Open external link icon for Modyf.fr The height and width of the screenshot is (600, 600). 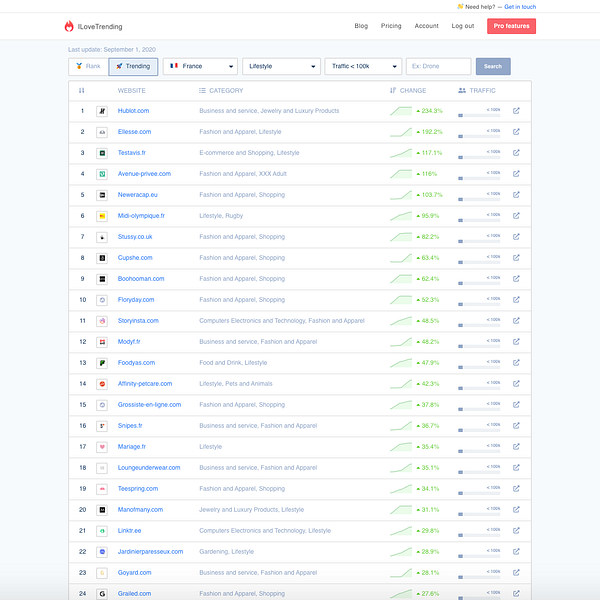pyautogui.click(x=516, y=342)
